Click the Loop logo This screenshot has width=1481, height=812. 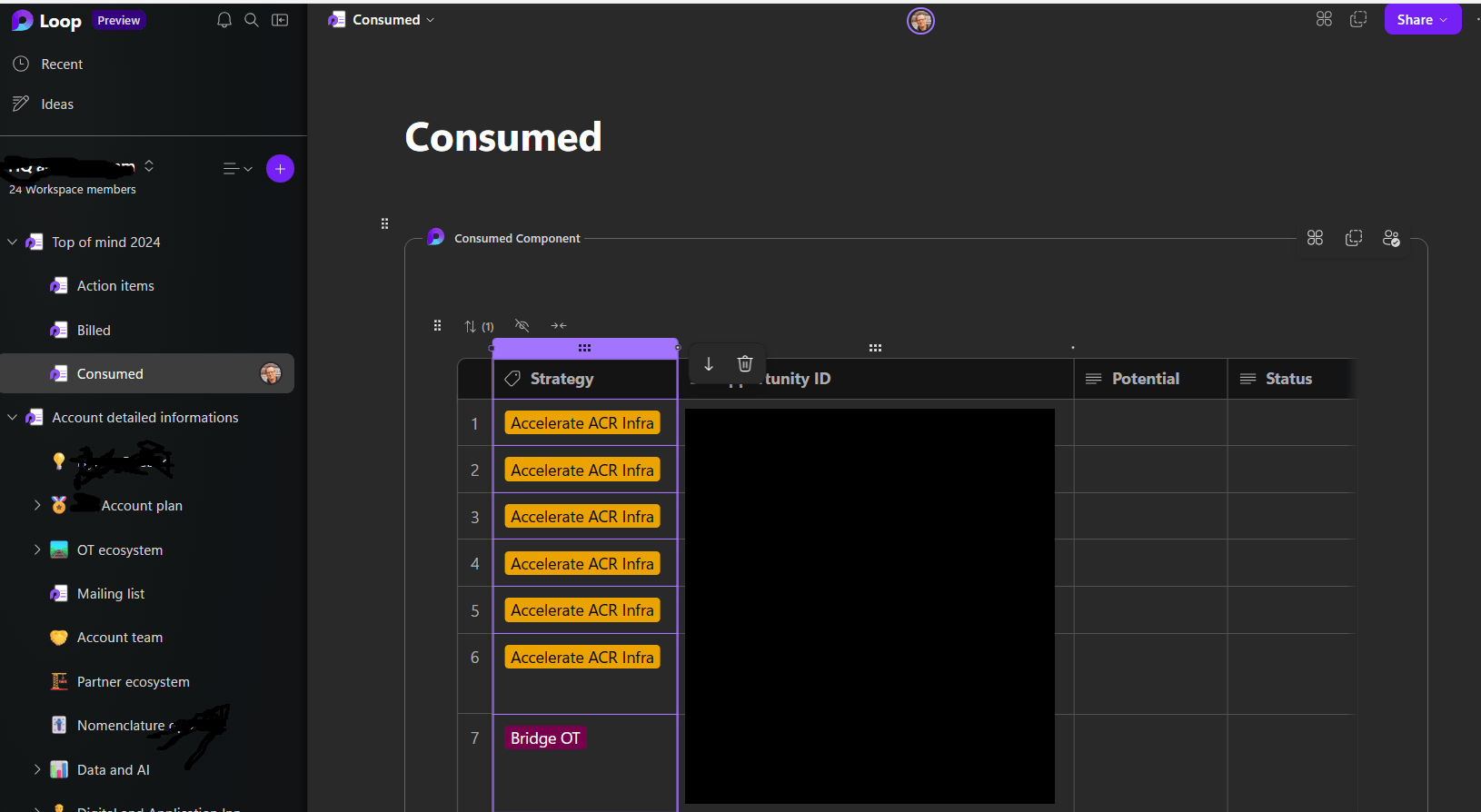point(23,20)
